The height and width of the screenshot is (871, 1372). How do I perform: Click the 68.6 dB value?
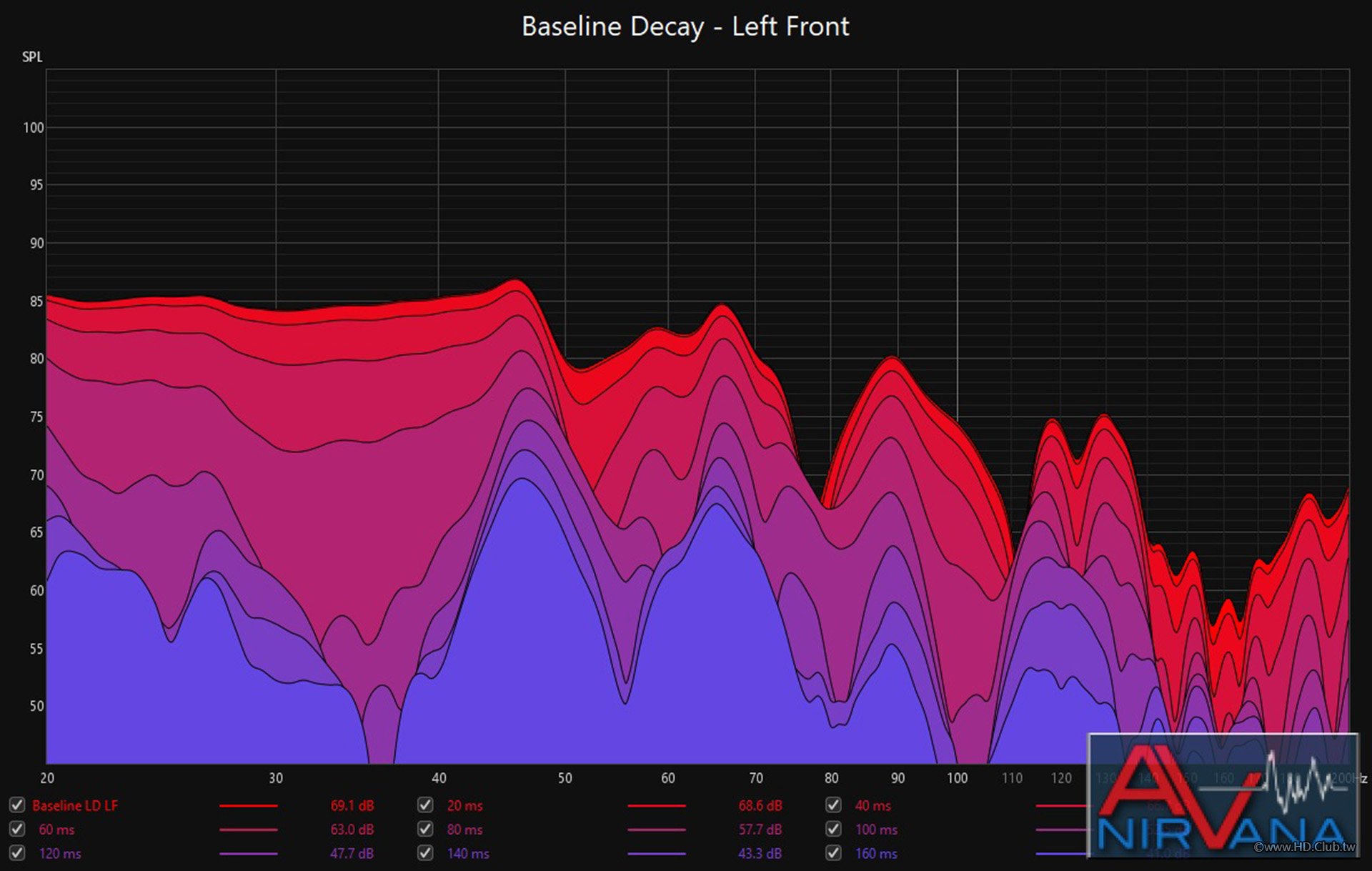pos(760,805)
